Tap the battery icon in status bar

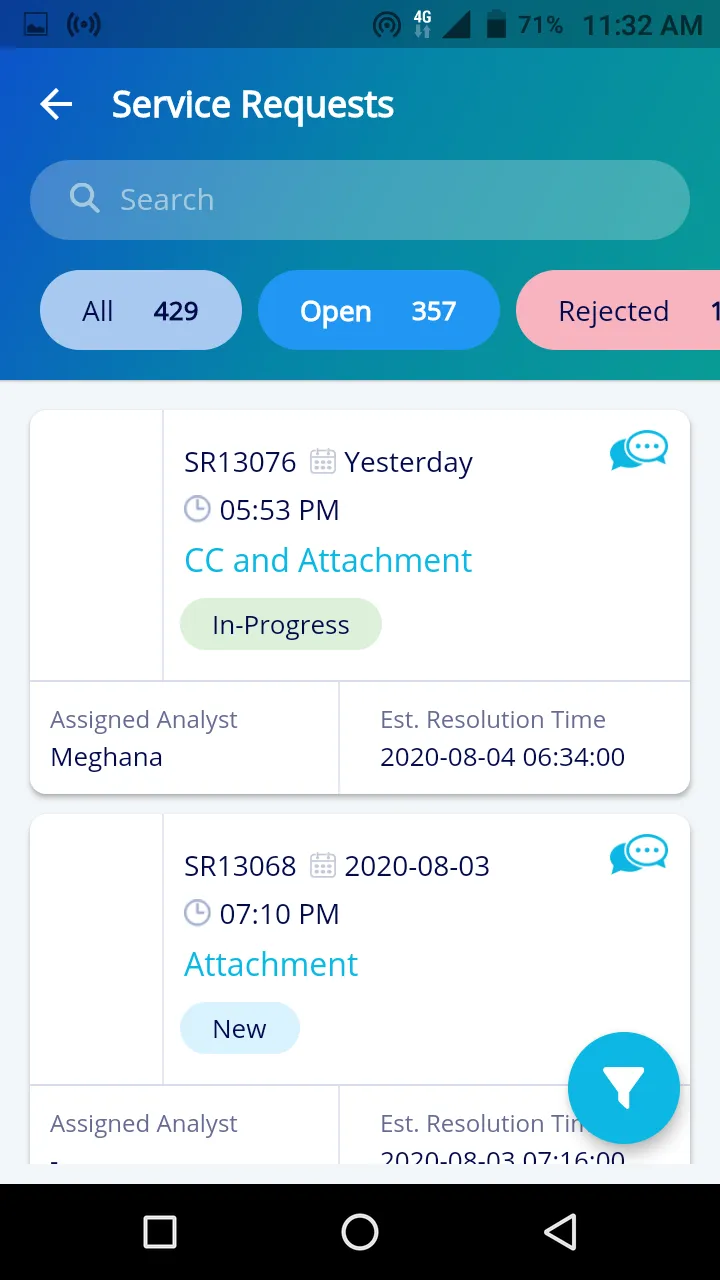(495, 24)
